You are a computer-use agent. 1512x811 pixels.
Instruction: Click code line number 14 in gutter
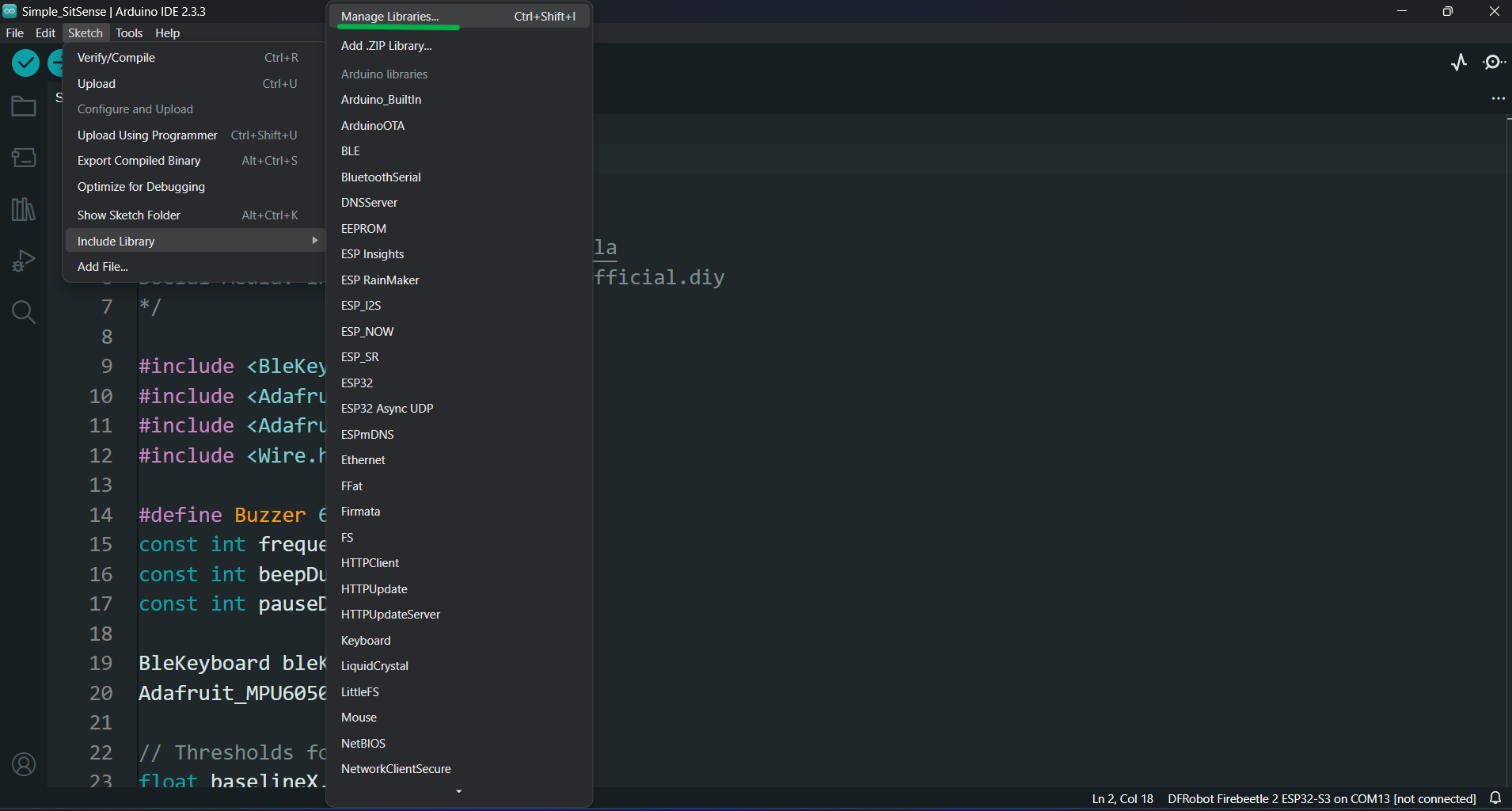click(x=101, y=515)
